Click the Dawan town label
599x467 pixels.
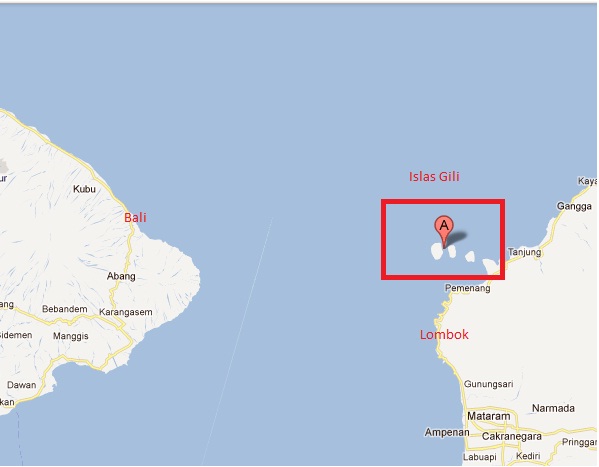[21, 385]
